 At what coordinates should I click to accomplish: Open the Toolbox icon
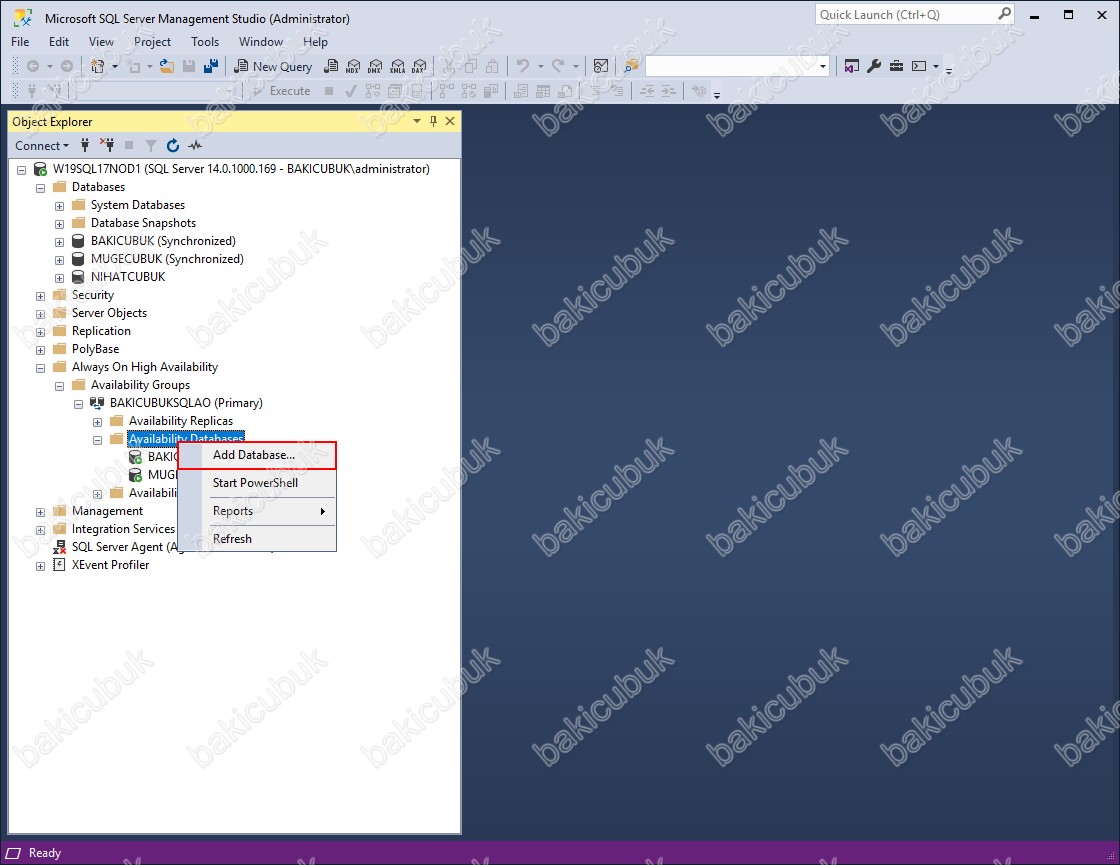point(896,66)
